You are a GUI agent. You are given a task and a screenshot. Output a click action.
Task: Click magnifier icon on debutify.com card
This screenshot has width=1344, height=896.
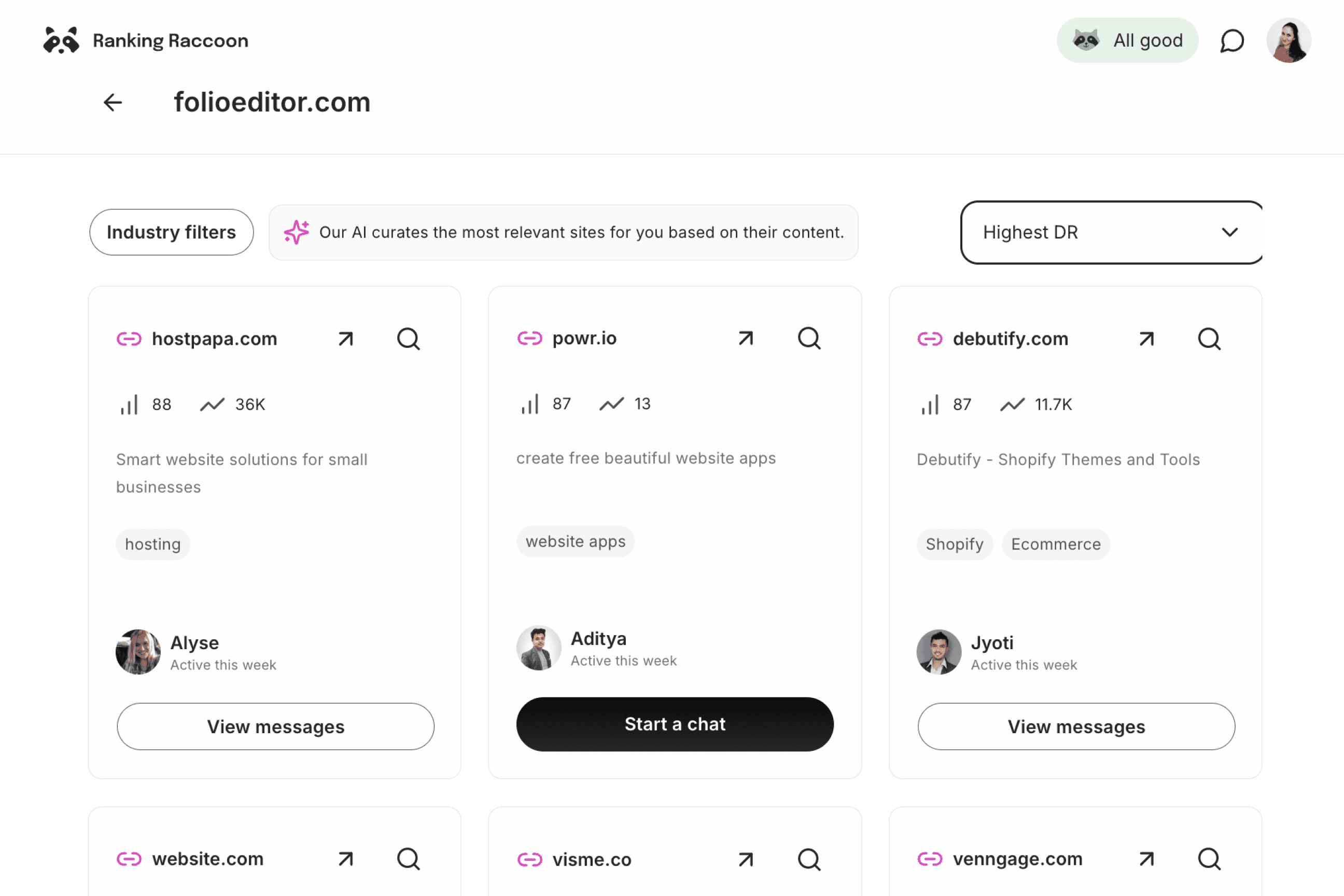[1209, 339]
